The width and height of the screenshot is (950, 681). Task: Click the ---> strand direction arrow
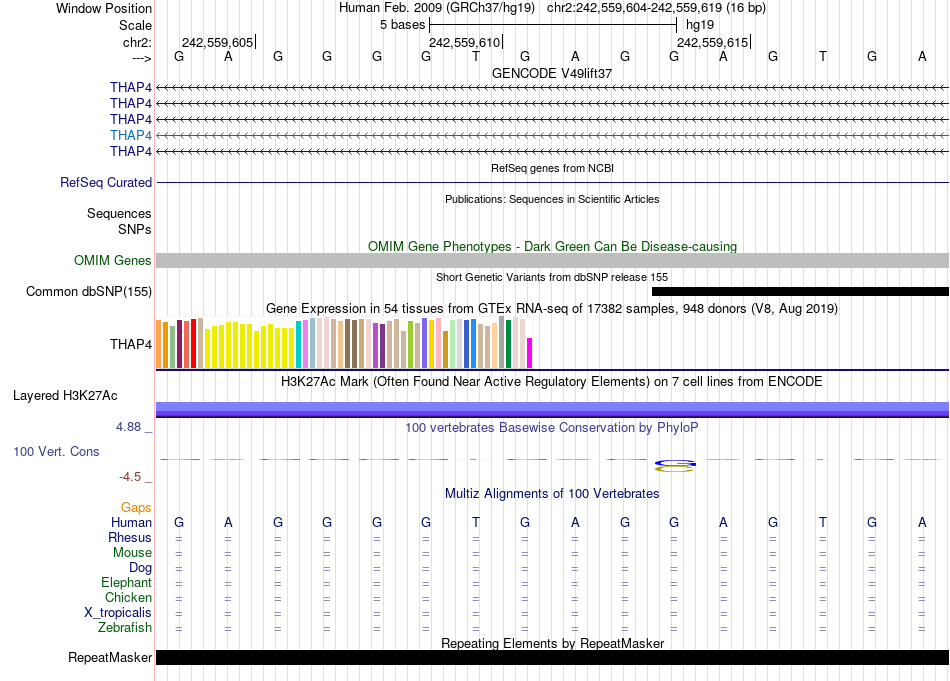(x=142, y=58)
